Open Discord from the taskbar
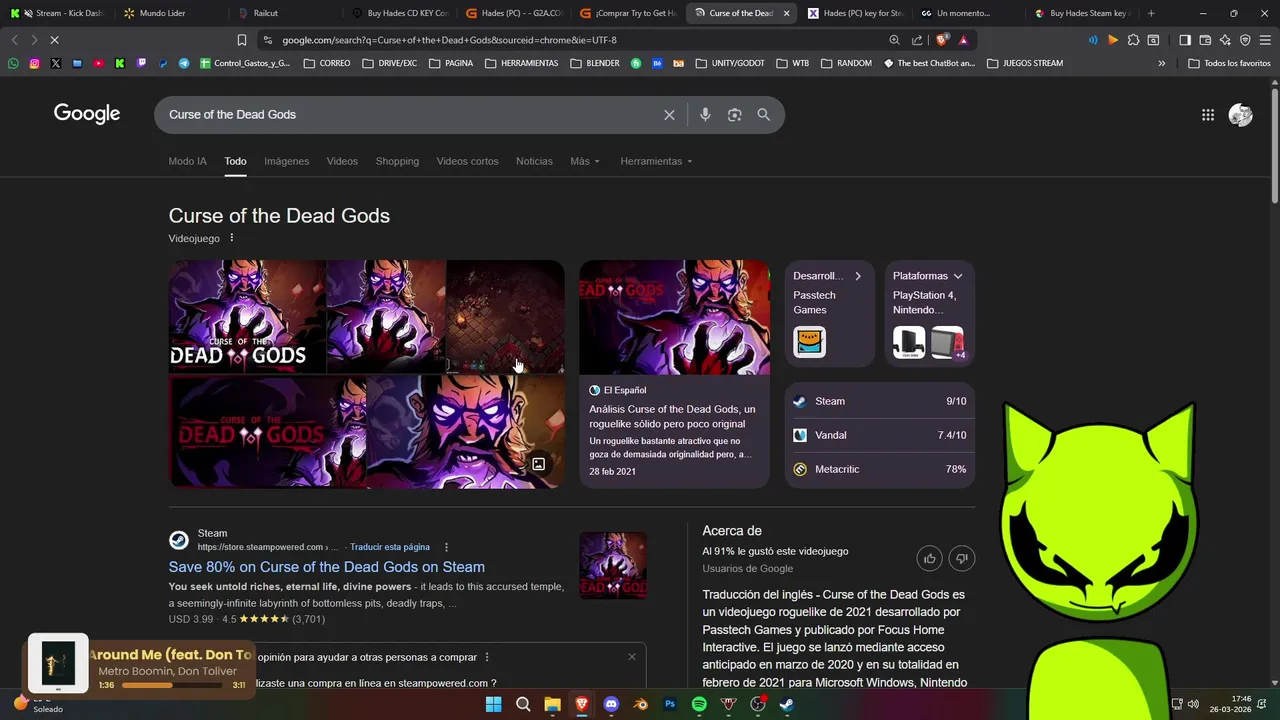The width and height of the screenshot is (1280, 720). (x=611, y=704)
